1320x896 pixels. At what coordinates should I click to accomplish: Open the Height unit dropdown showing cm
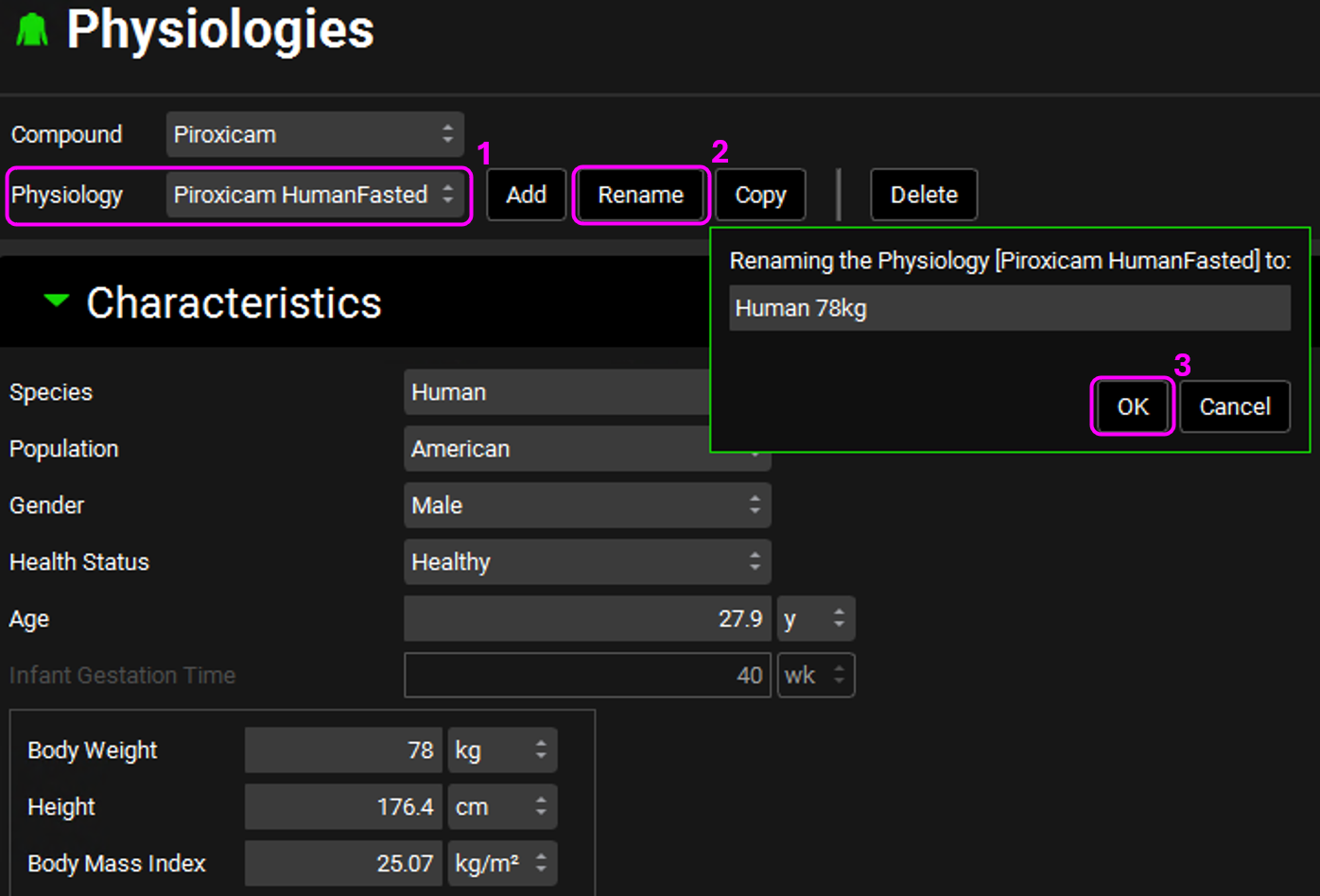(x=501, y=807)
